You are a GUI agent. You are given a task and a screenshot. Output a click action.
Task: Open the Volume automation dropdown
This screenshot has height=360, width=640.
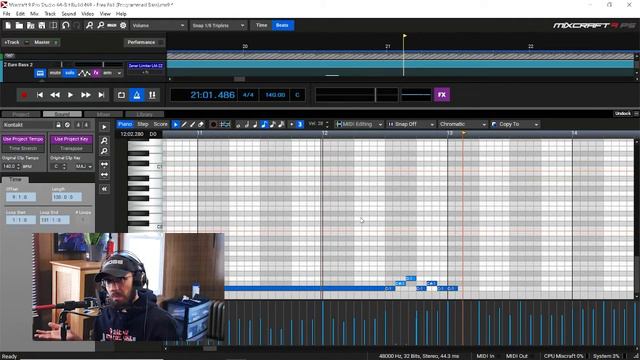(x=158, y=25)
